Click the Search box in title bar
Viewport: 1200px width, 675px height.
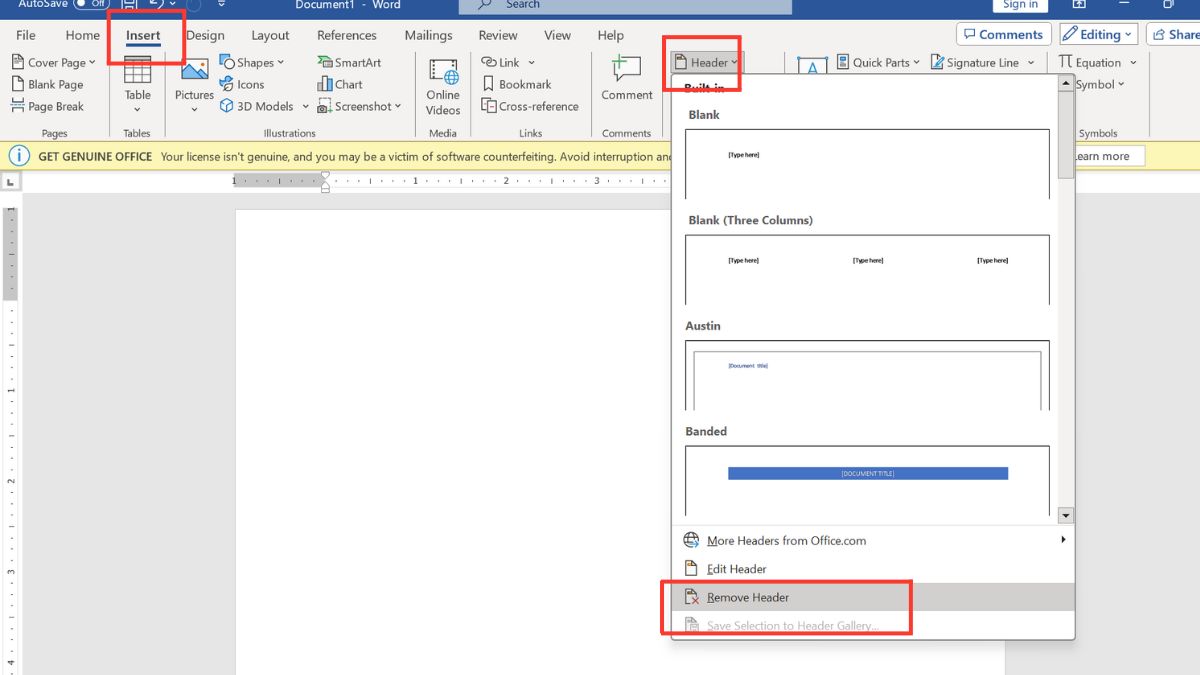[x=625, y=6]
